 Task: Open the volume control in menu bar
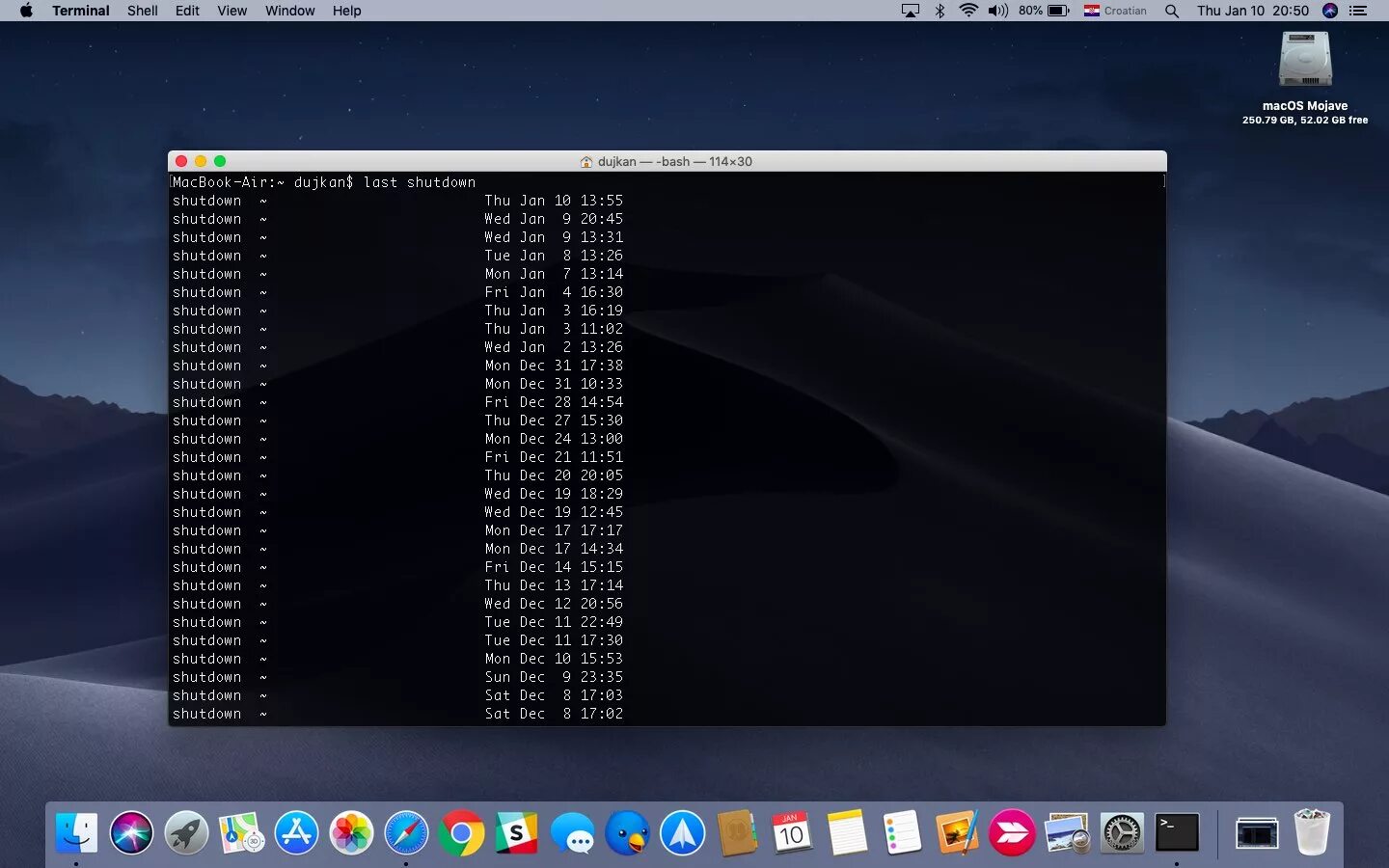[x=997, y=11]
